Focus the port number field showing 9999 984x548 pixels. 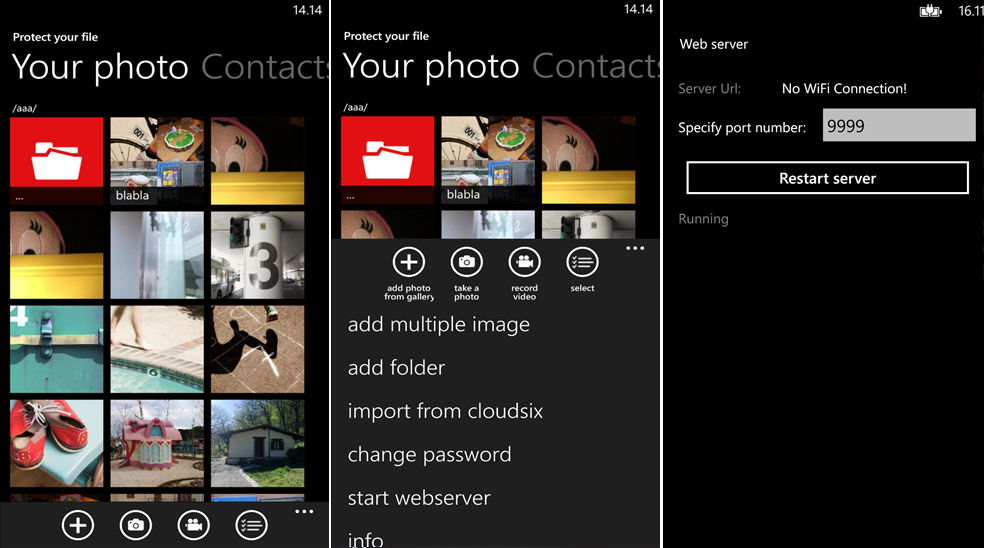click(899, 125)
